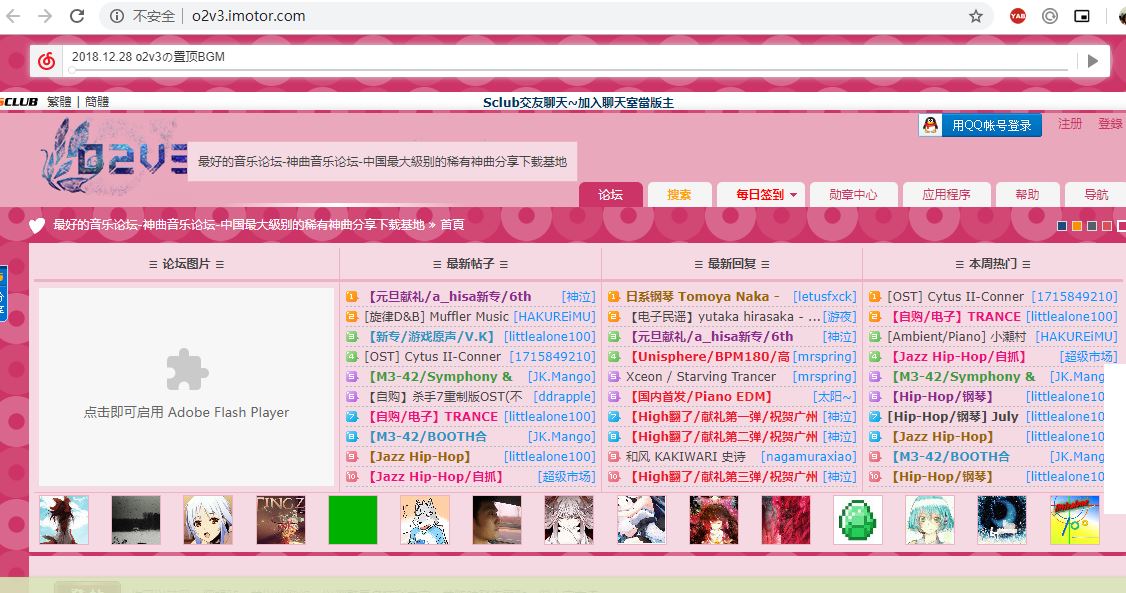
Task: Open the 导航 tab
Action: (1096, 195)
